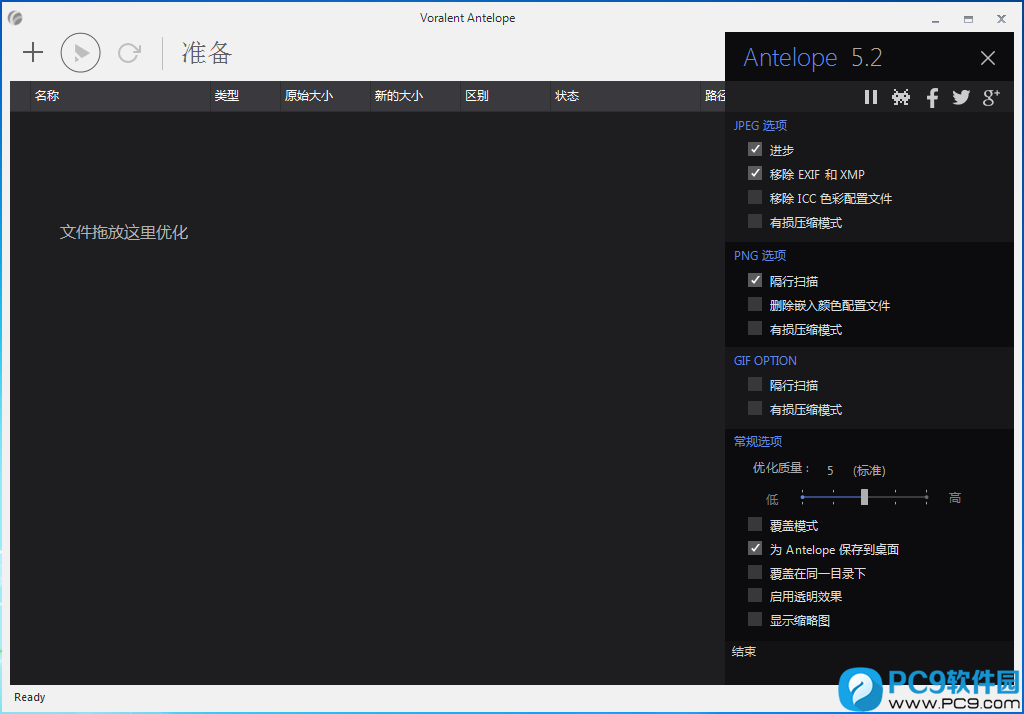Image resolution: width=1024 pixels, height=714 pixels.
Task: Open the Google Plus icon
Action: click(x=991, y=97)
